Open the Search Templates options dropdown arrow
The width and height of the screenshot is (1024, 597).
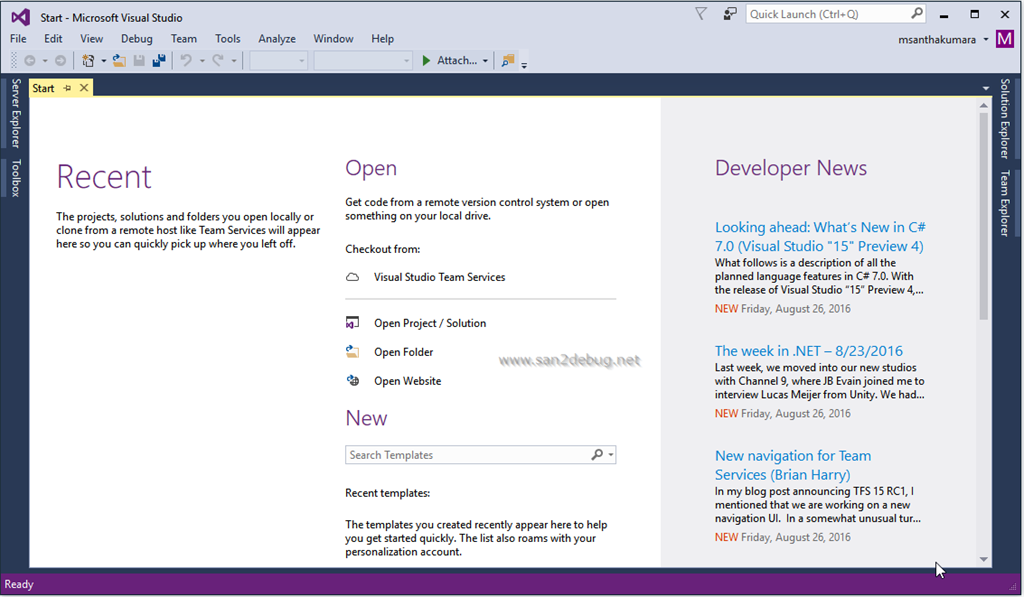pos(611,455)
